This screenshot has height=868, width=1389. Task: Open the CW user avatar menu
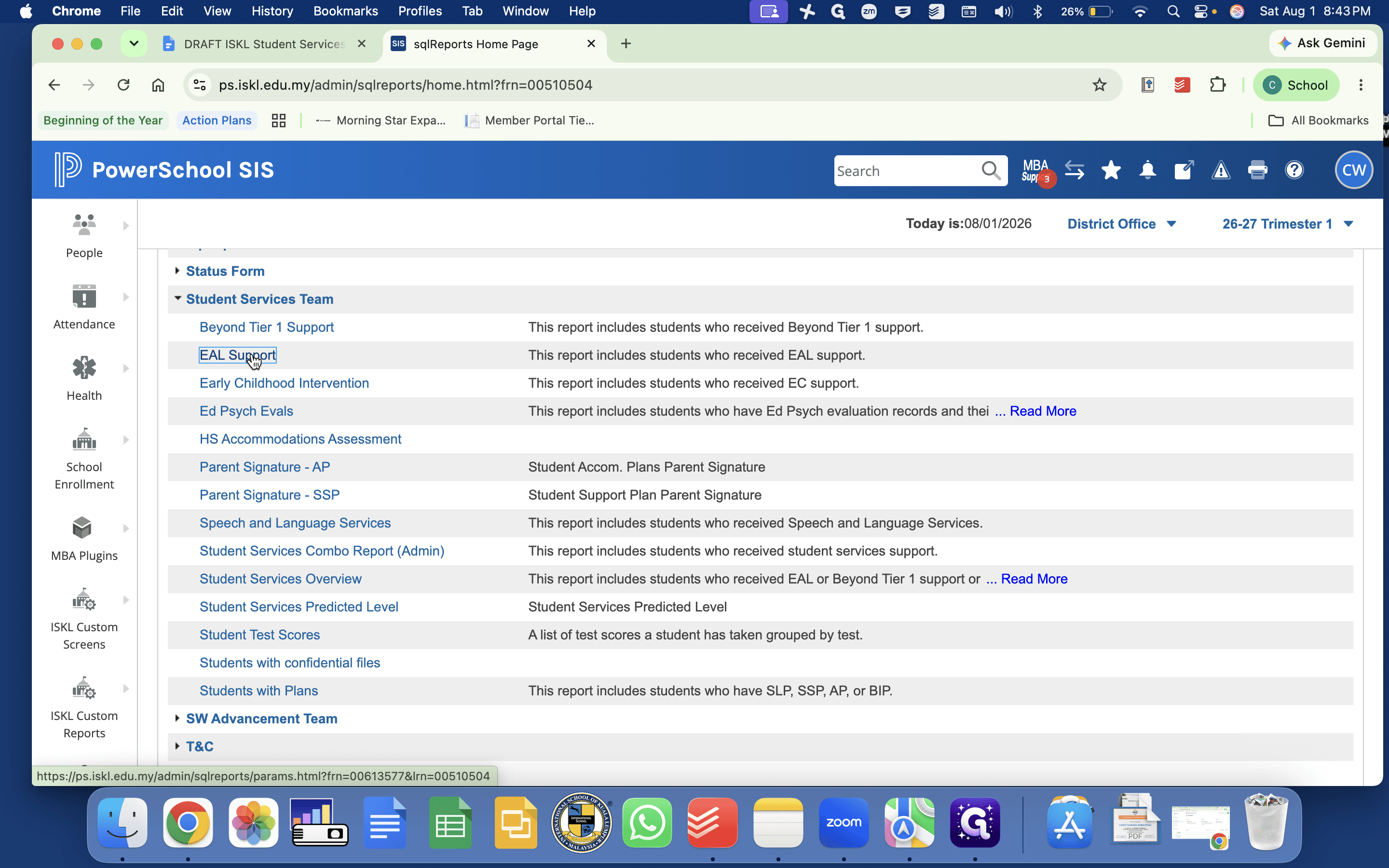coord(1354,170)
